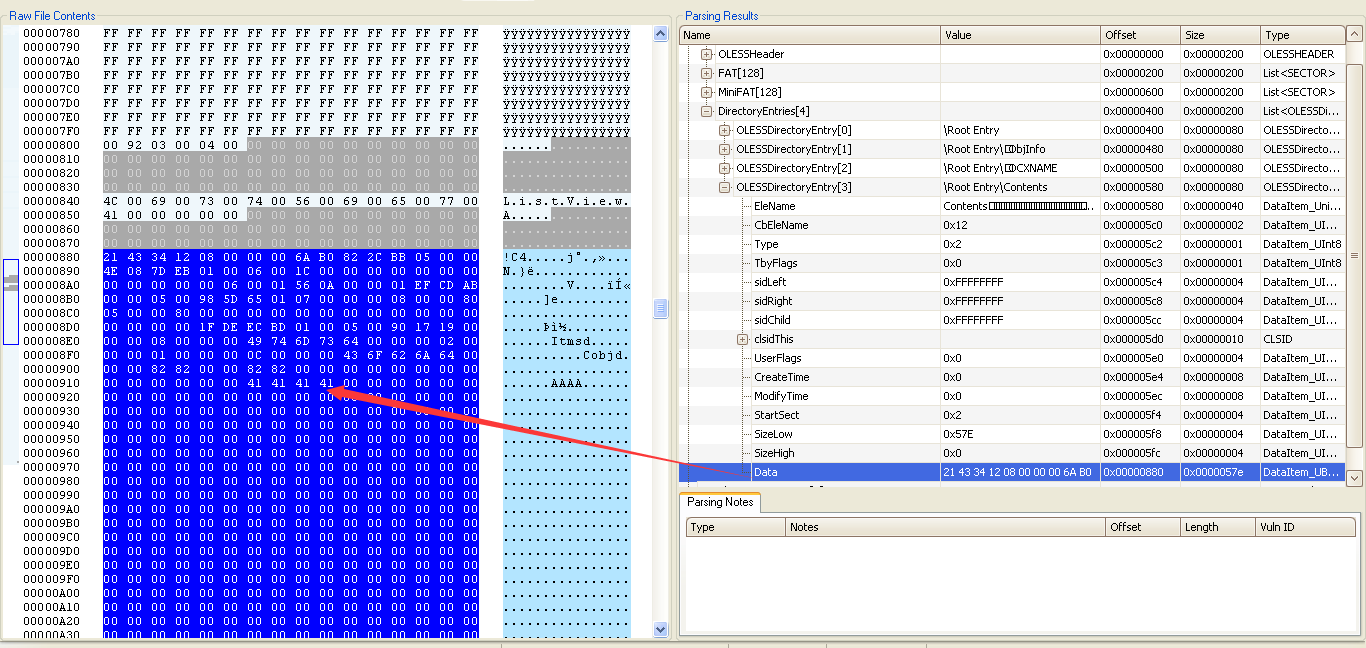Click the parsing results scroll down arrow
The image size is (1366, 648).
[x=1354, y=478]
